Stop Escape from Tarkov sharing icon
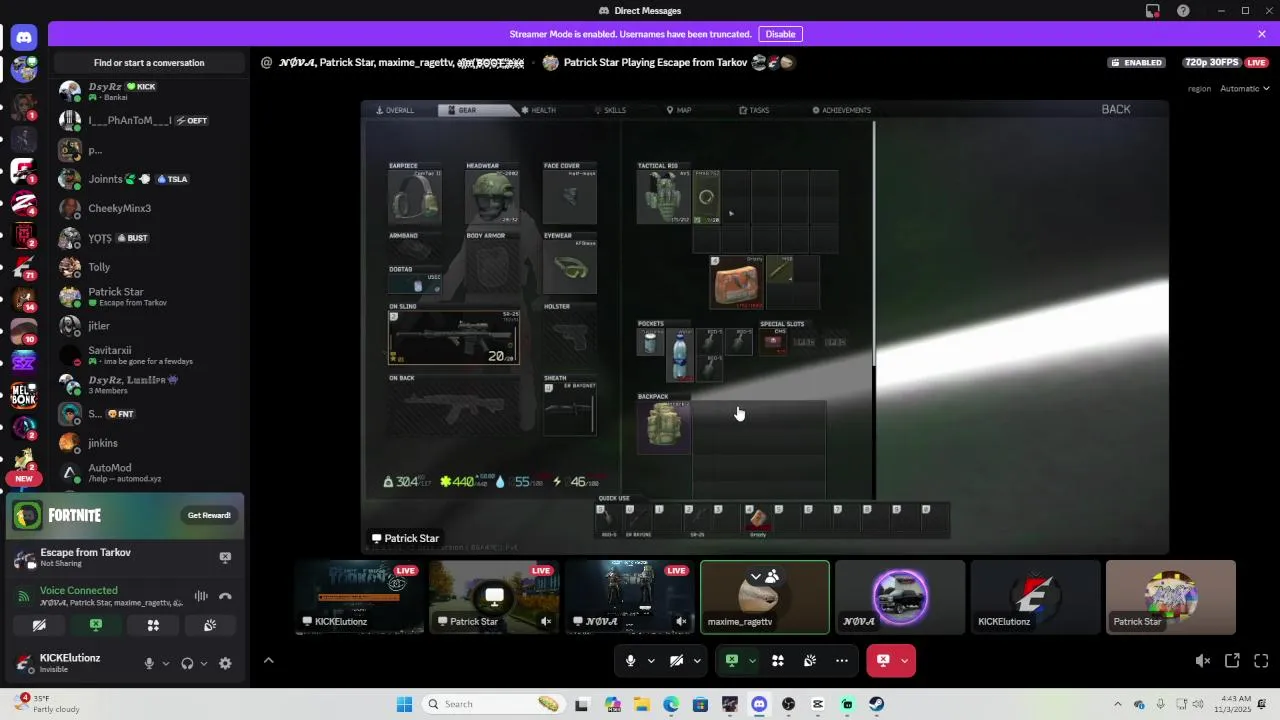This screenshot has width=1280, height=720. [225, 557]
